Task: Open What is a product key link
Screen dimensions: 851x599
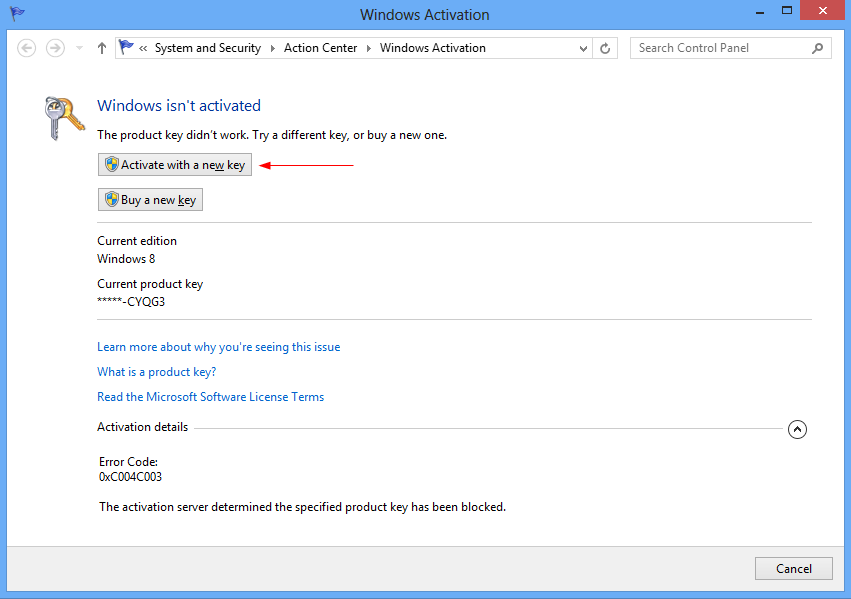Action: click(156, 371)
